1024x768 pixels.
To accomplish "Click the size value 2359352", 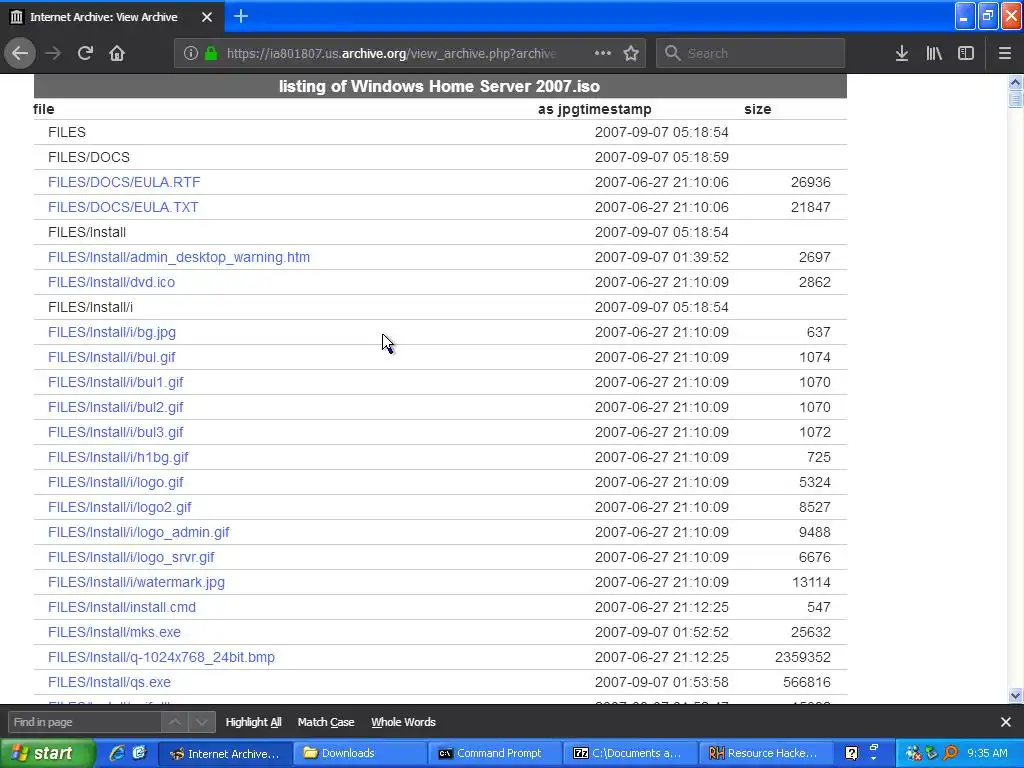I will point(803,657).
